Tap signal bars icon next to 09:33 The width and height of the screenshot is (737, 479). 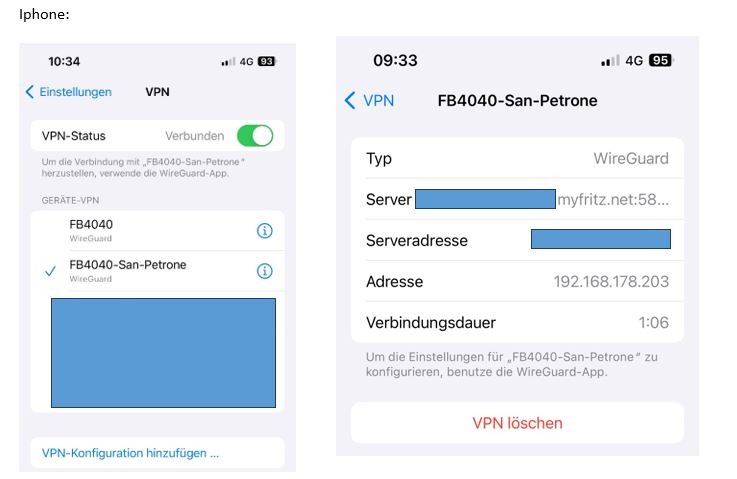tap(610, 61)
